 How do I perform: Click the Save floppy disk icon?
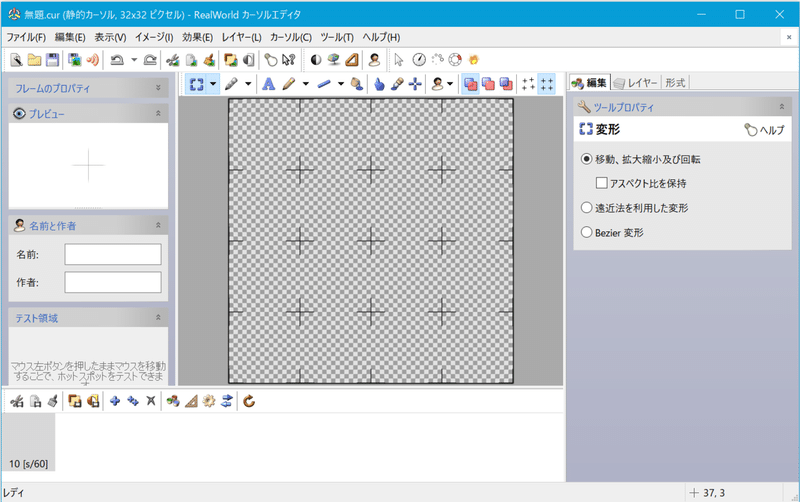(52, 60)
